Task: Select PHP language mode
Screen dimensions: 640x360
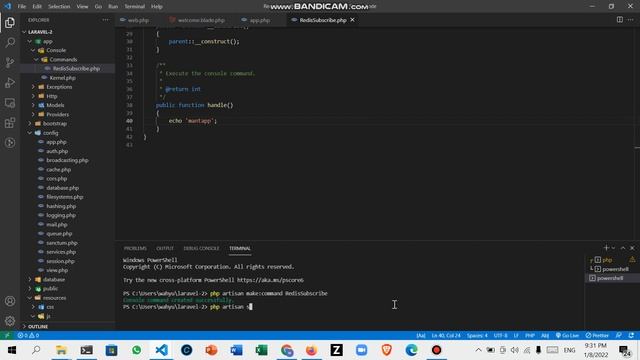Action: point(530,335)
